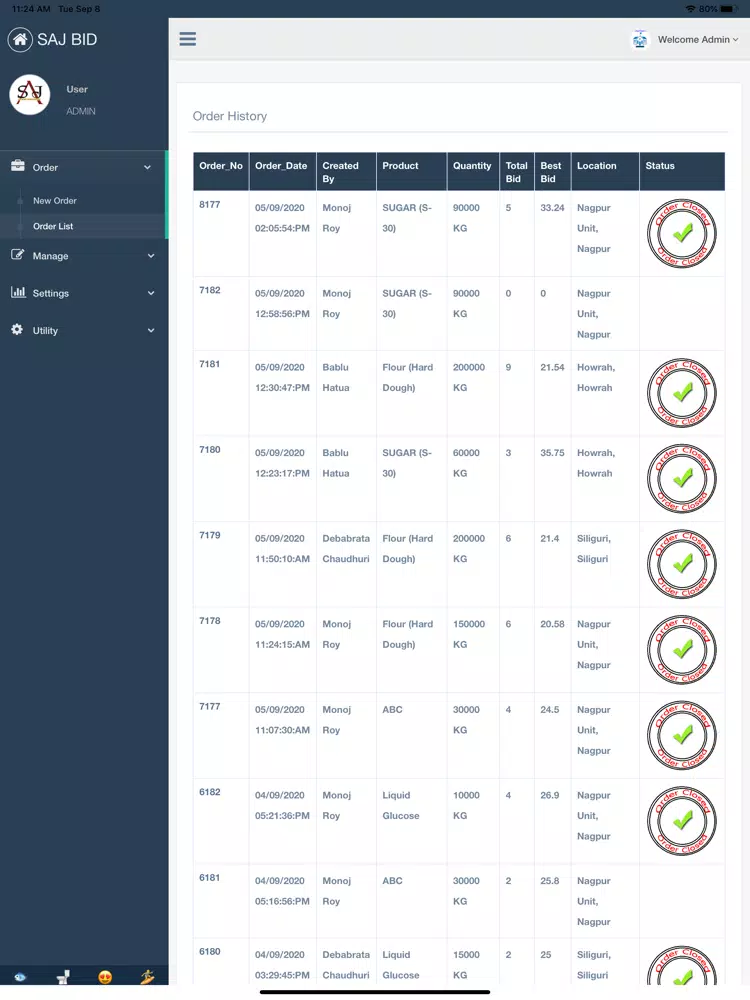Click the ADMIN role label under User
750x1000 pixels.
coord(81,111)
